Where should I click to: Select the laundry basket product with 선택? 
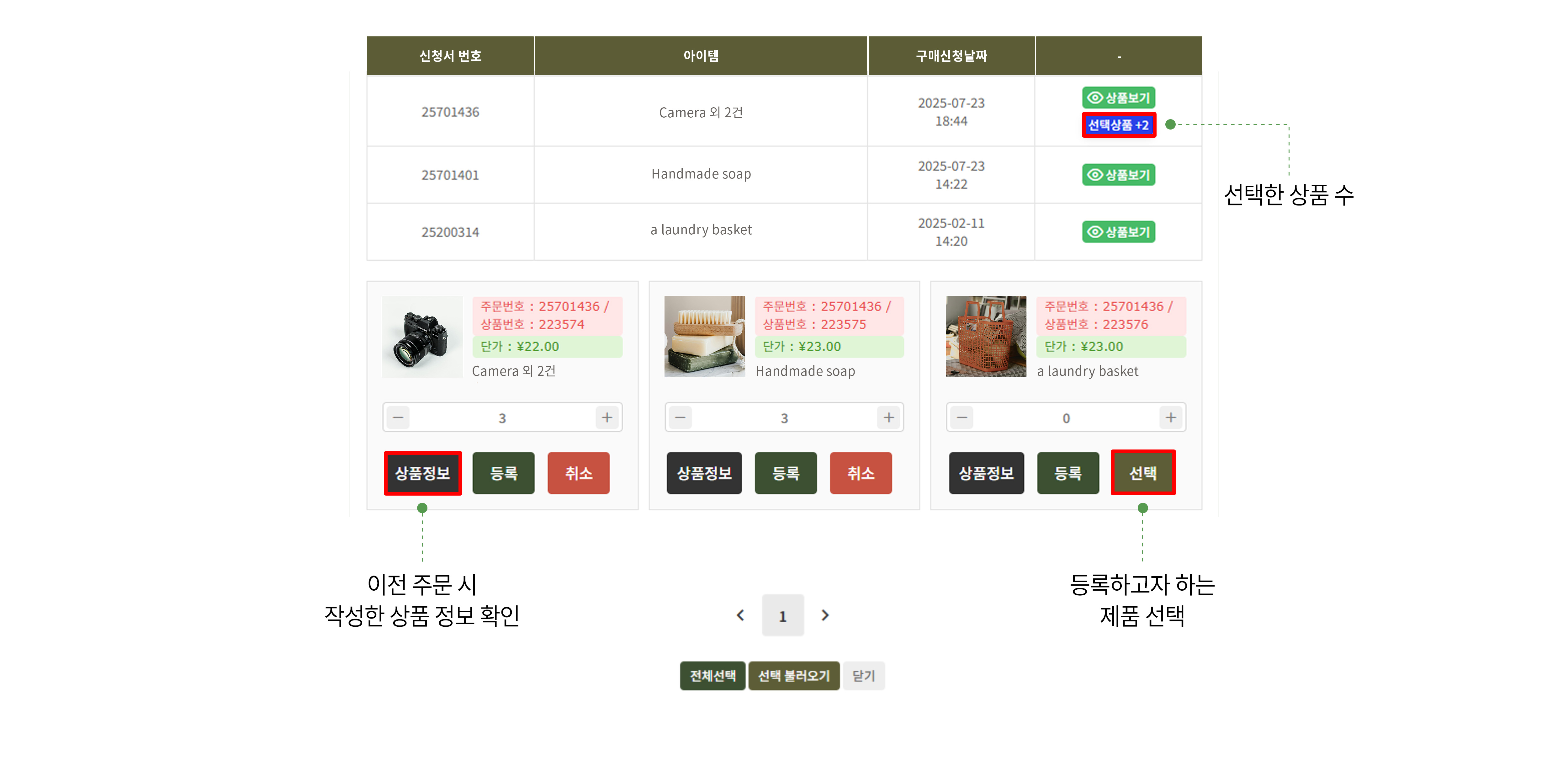(x=1142, y=473)
